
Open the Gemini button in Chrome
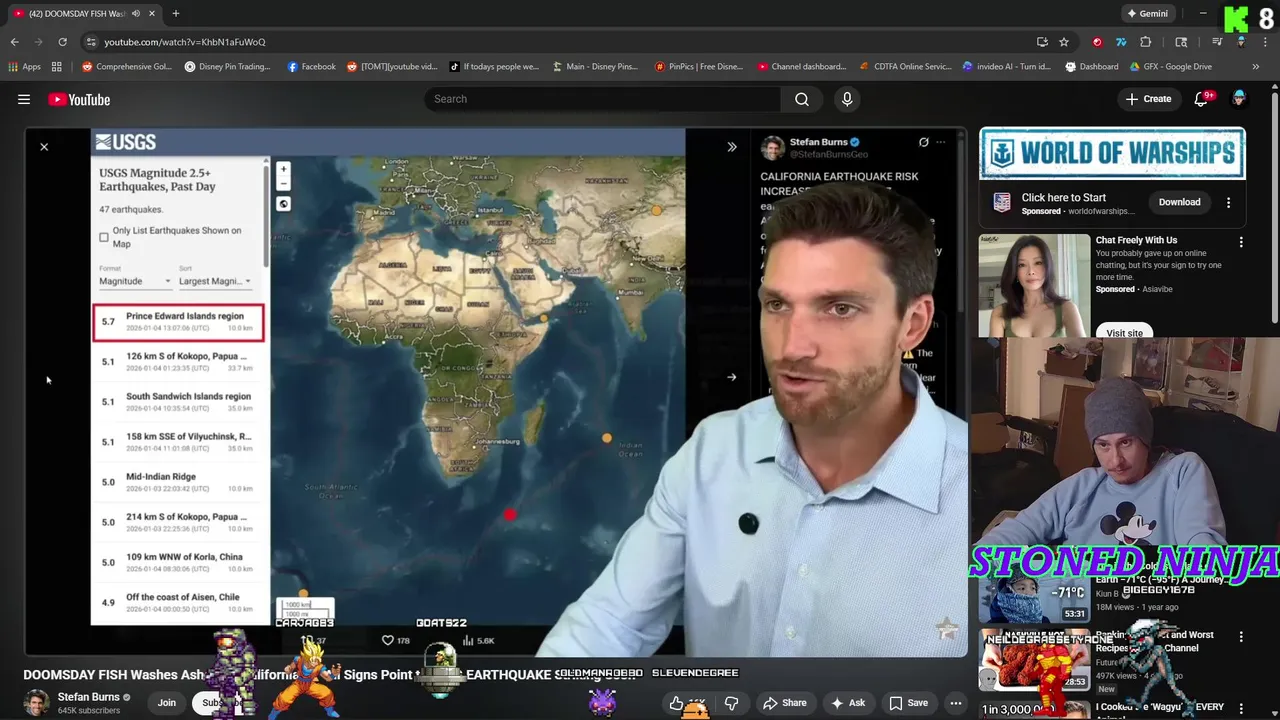click(x=1147, y=13)
